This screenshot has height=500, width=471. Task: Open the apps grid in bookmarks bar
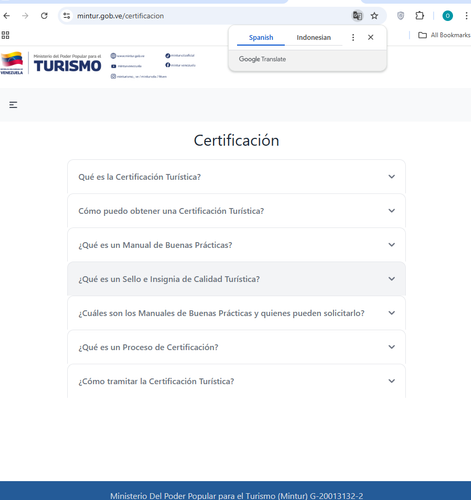[5, 35]
